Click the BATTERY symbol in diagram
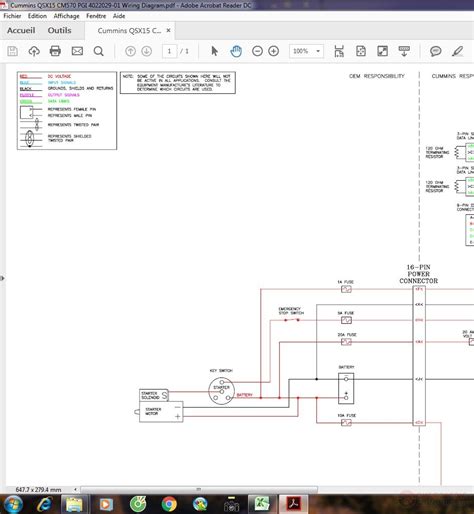 346,388
